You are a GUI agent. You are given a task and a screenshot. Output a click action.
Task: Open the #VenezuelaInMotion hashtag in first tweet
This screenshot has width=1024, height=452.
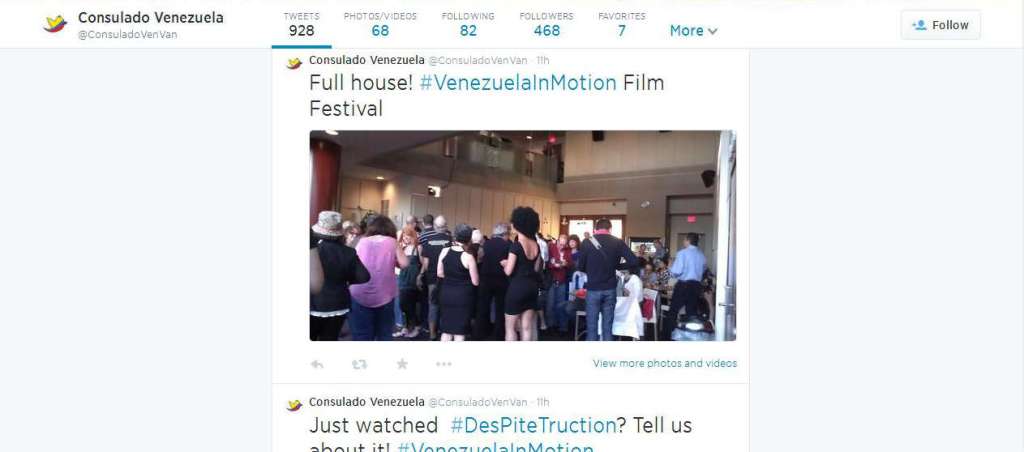tap(518, 83)
